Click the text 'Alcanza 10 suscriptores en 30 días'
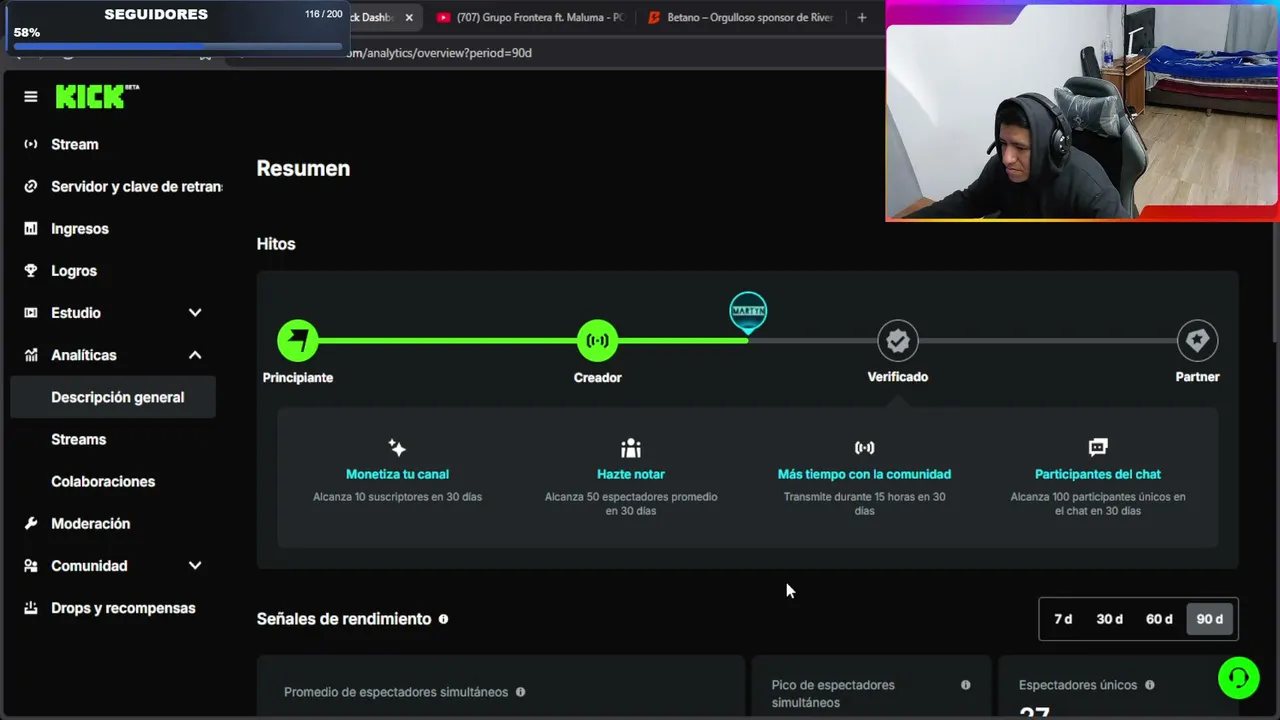Screen dimensions: 1280x720 (397, 497)
